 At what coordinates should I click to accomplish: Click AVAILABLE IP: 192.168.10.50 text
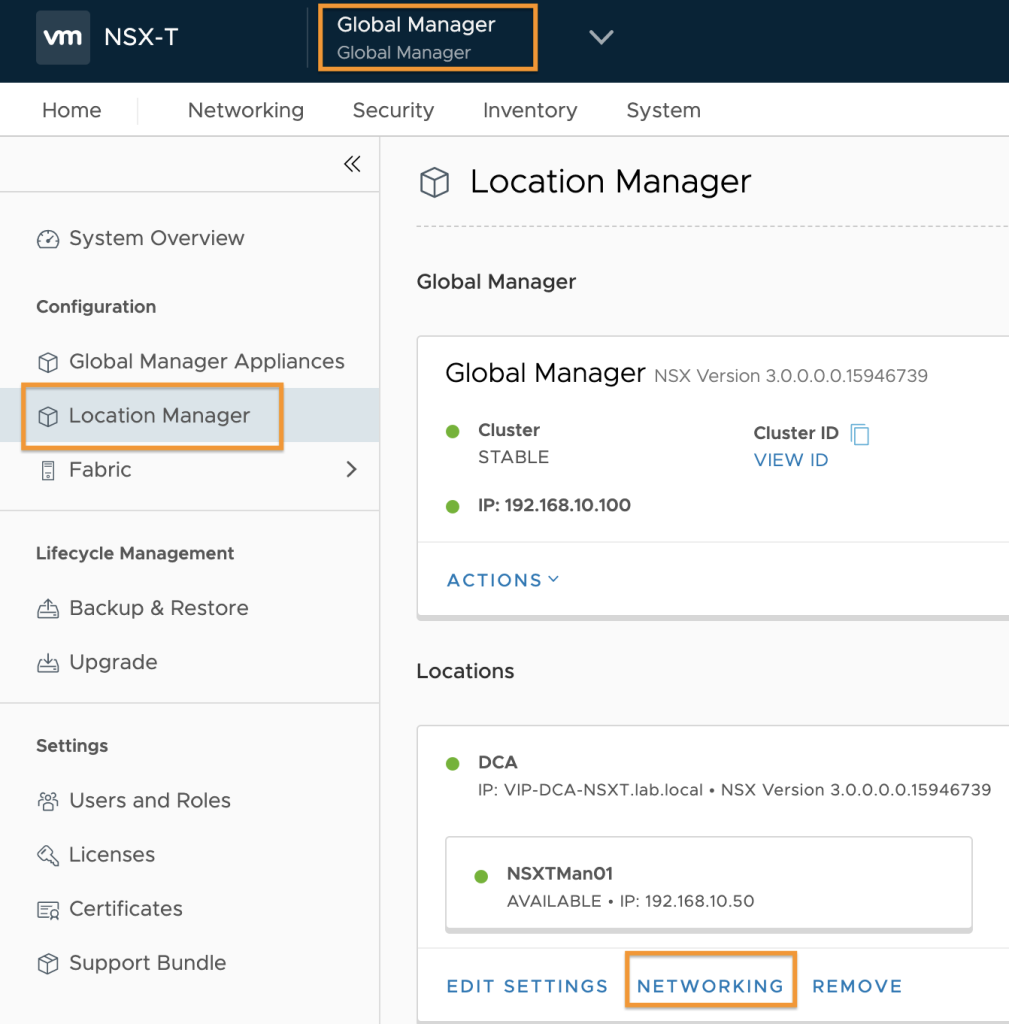[631, 902]
